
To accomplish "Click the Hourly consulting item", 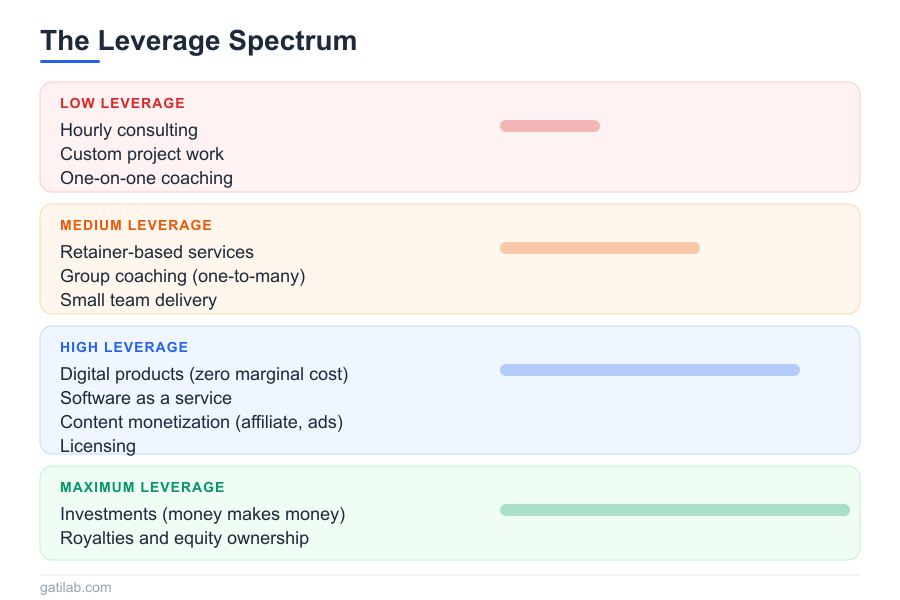I will pos(129,130).
